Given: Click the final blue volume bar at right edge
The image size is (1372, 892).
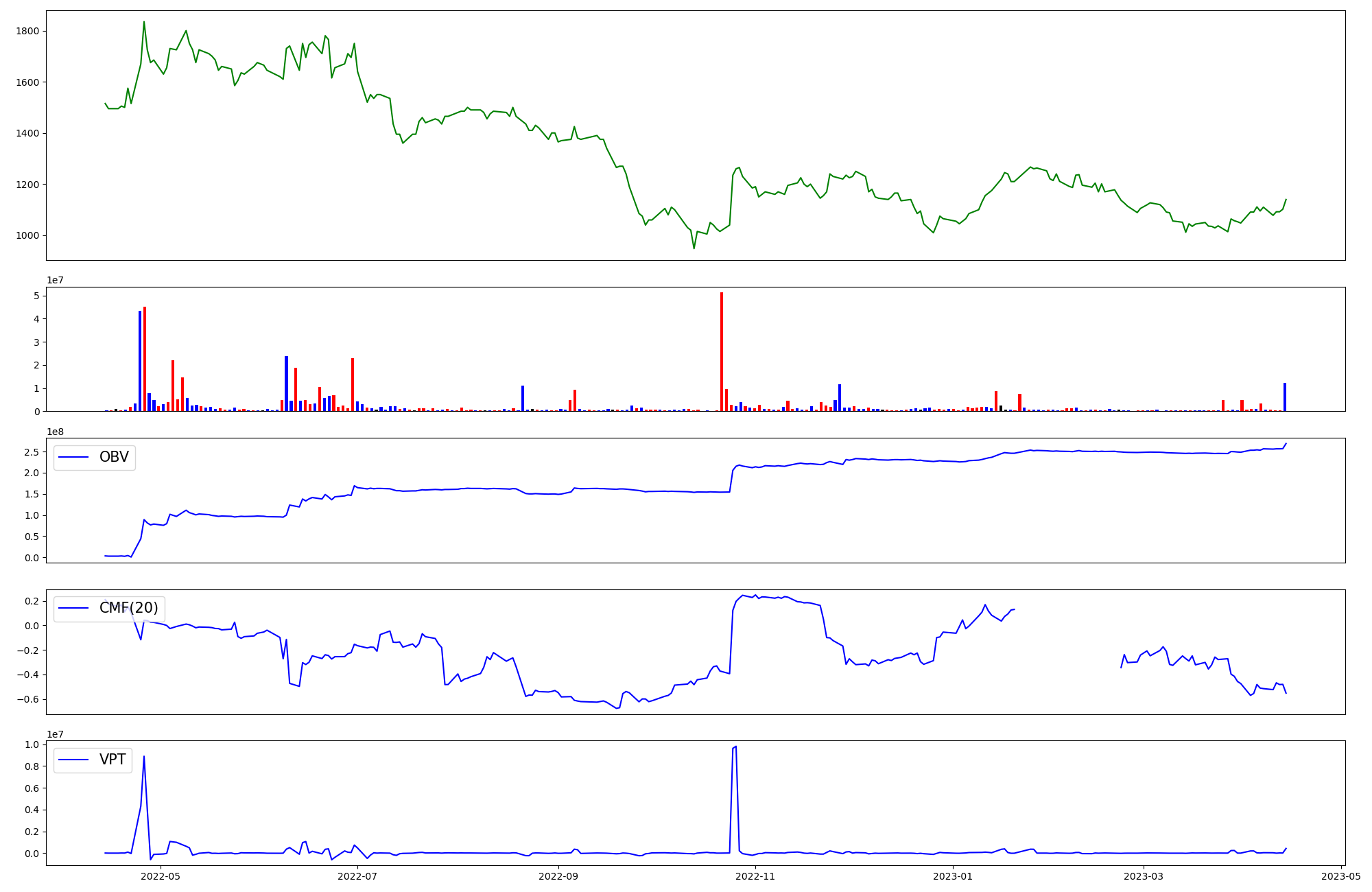Looking at the screenshot, I should (1285, 397).
